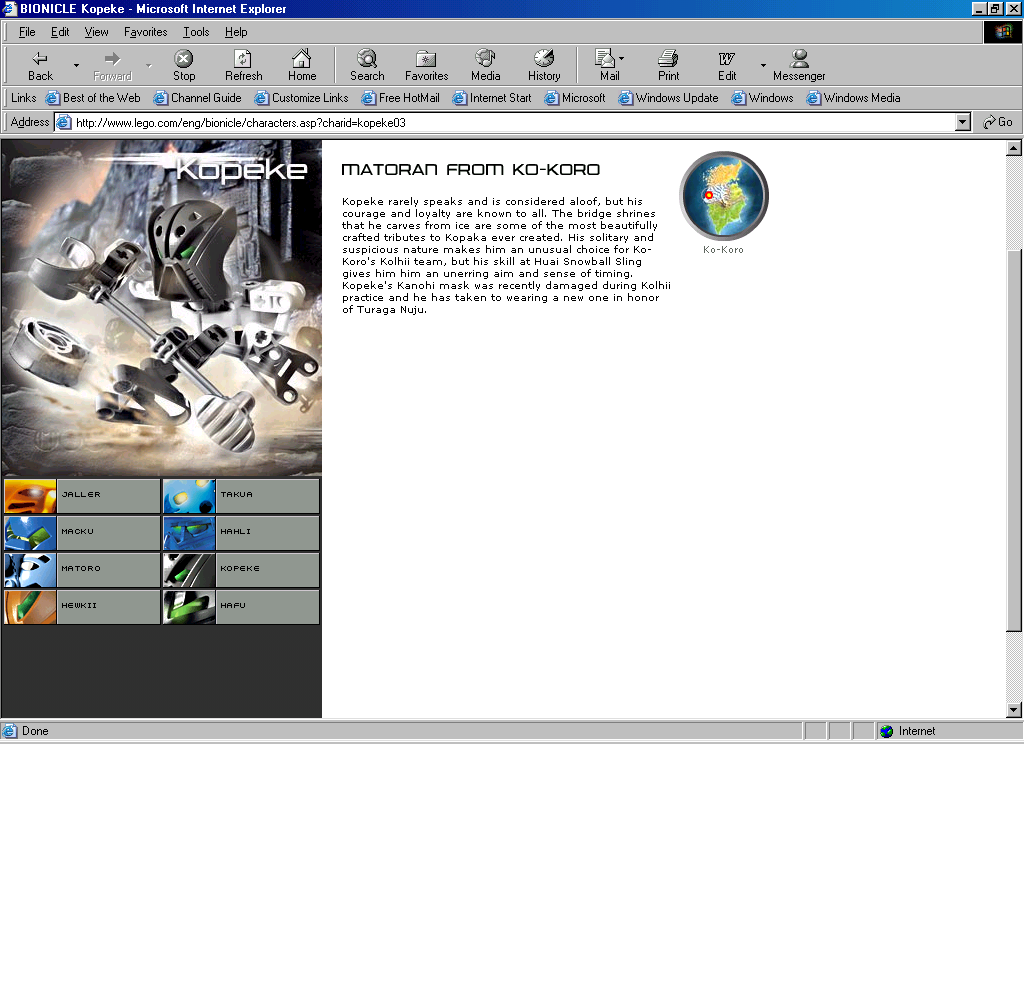Click the Ko-Koro island map icon
This screenshot has height=1000, width=1024.
[x=724, y=196]
